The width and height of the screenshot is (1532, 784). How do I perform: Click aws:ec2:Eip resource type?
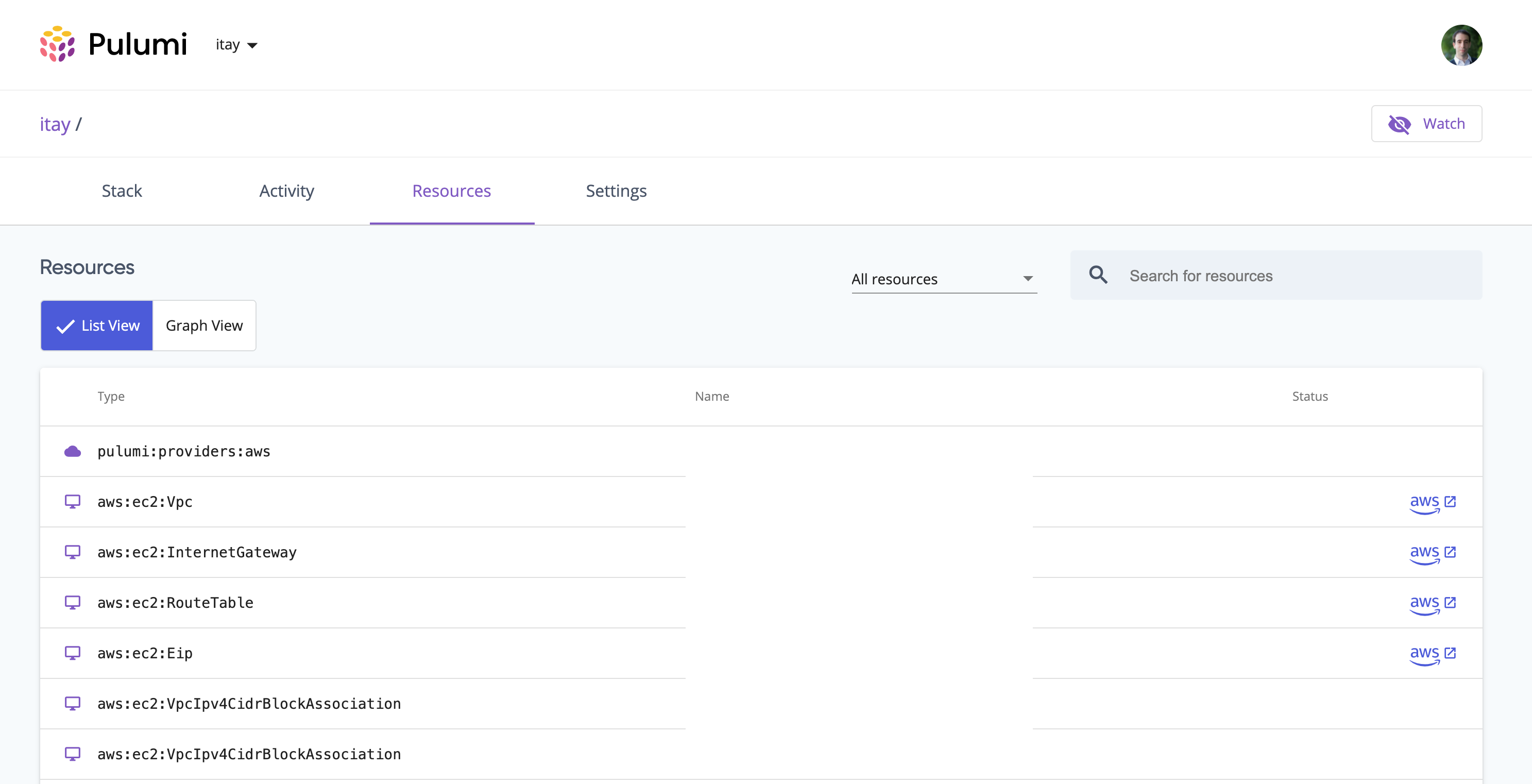point(145,654)
